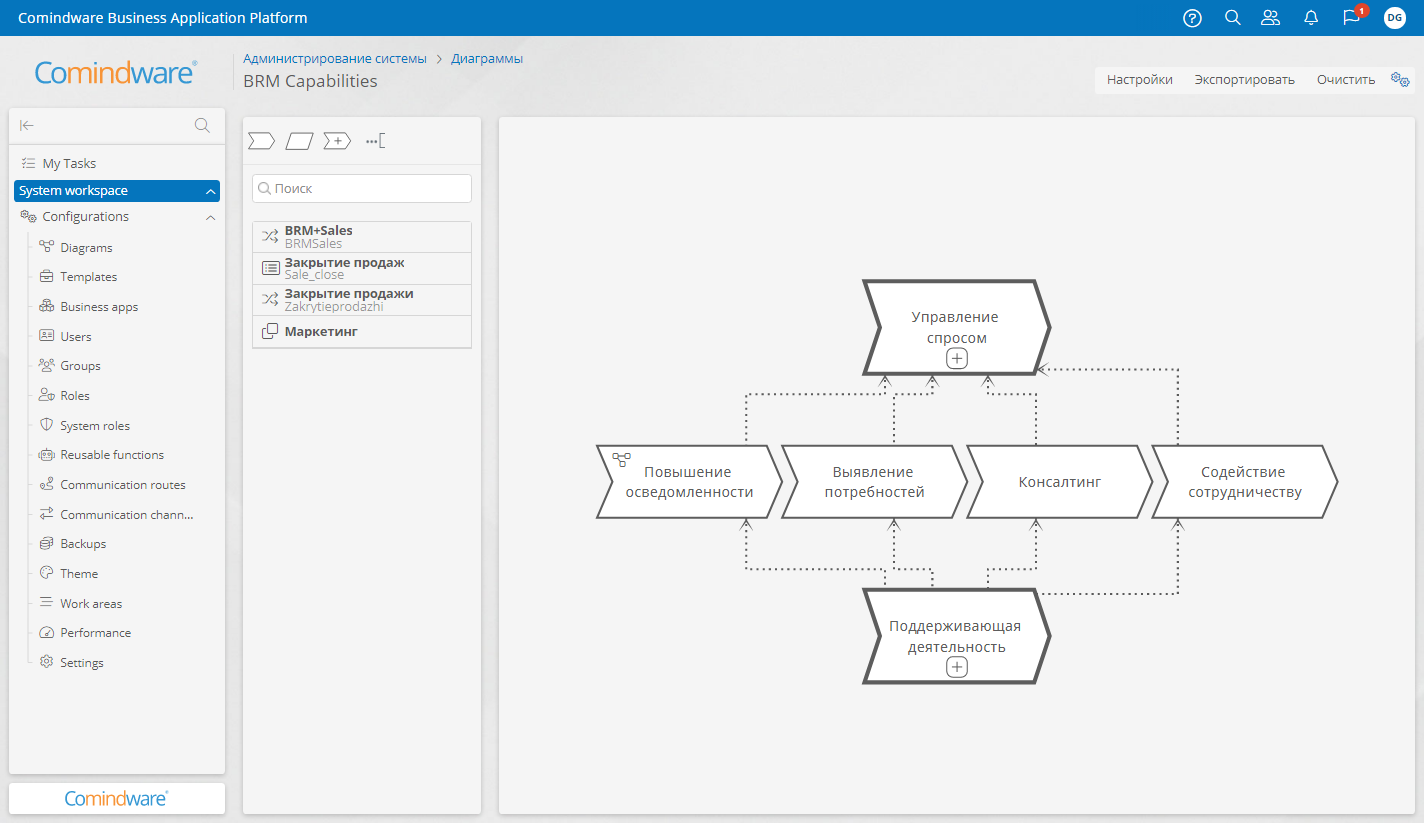Open the Performance navigation item
This screenshot has width=1424, height=823.
pyautogui.click(x=95, y=633)
